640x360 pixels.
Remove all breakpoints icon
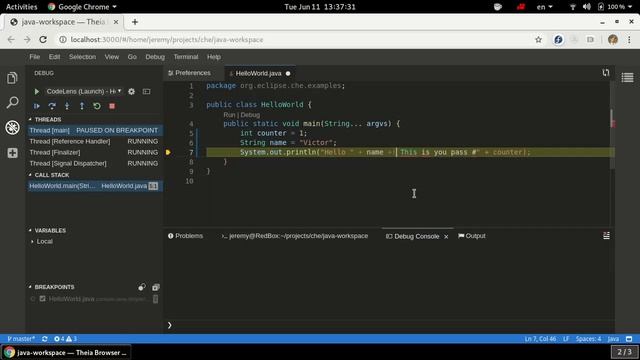point(156,287)
